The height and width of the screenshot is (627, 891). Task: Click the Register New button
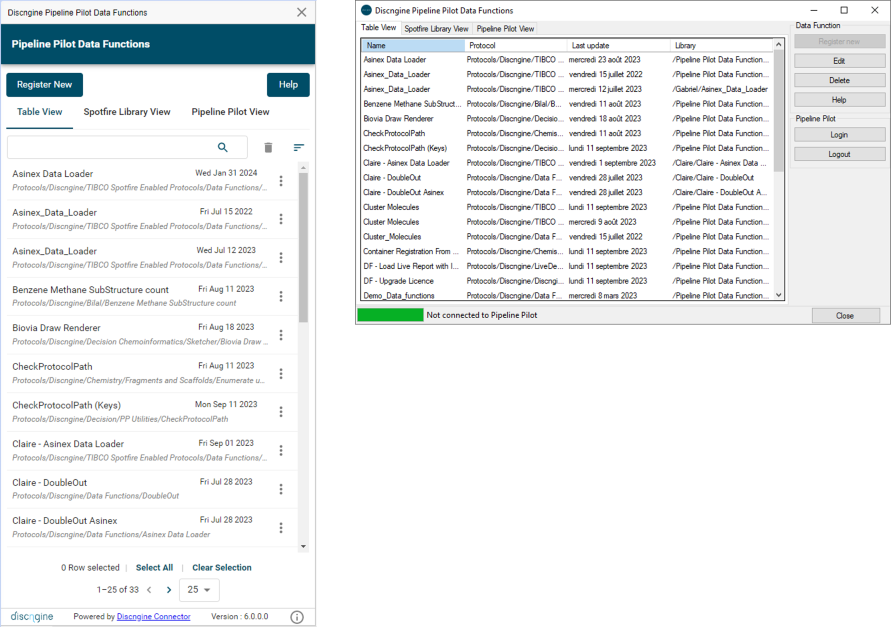tap(44, 85)
